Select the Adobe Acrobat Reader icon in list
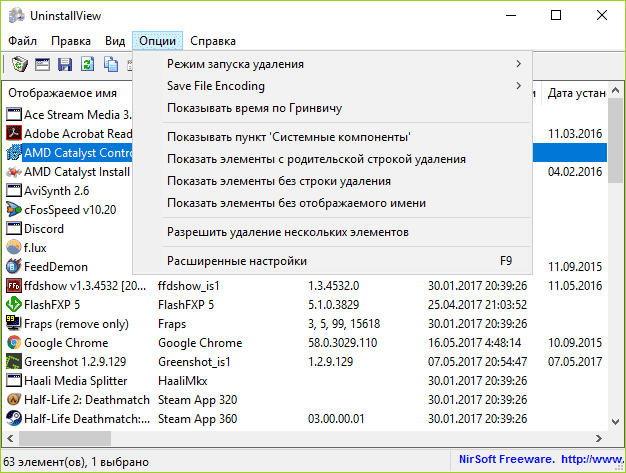626x473 pixels. pos(14,133)
